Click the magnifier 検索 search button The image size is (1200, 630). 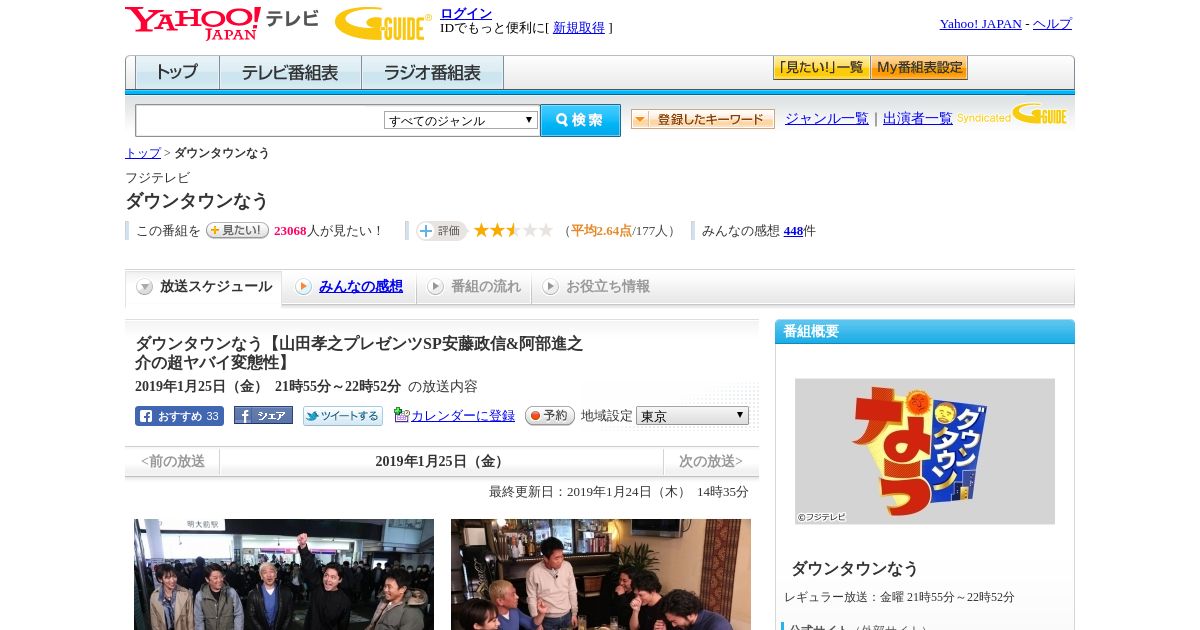coord(580,120)
